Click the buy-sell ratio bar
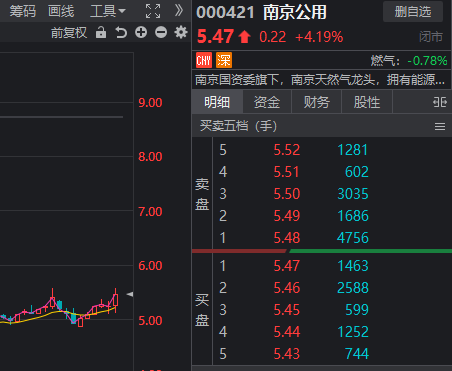The height and width of the screenshot is (371, 452). click(322, 251)
